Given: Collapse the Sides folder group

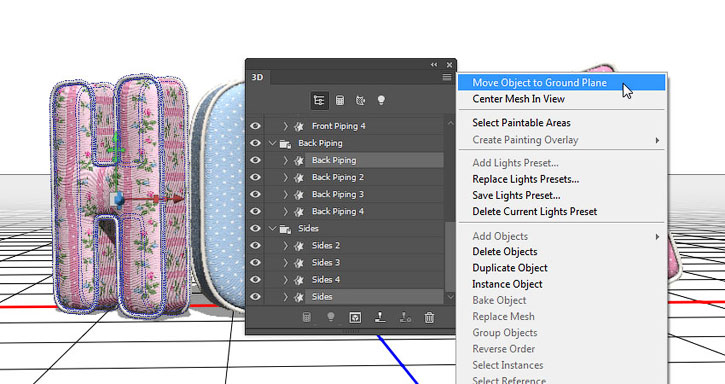Looking at the screenshot, I should pyautogui.click(x=272, y=228).
